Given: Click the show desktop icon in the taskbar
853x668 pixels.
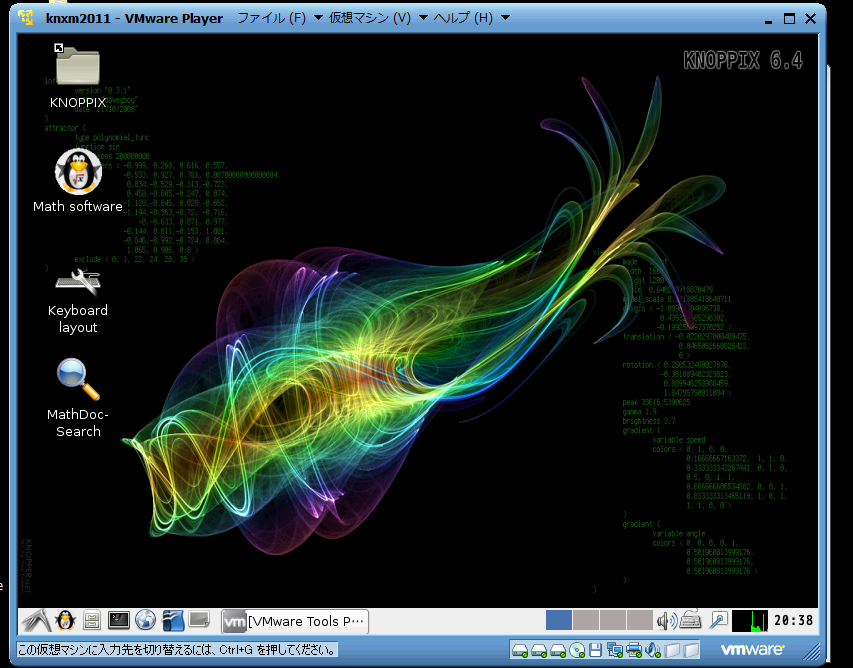Looking at the screenshot, I should tap(199, 620).
